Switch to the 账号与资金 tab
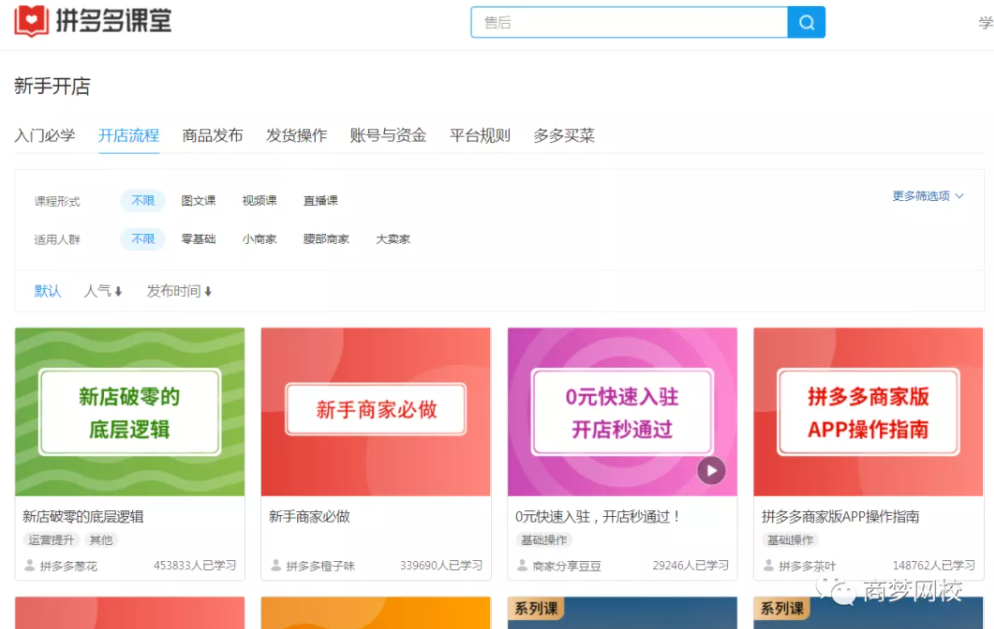This screenshot has height=629, width=994. [x=388, y=136]
